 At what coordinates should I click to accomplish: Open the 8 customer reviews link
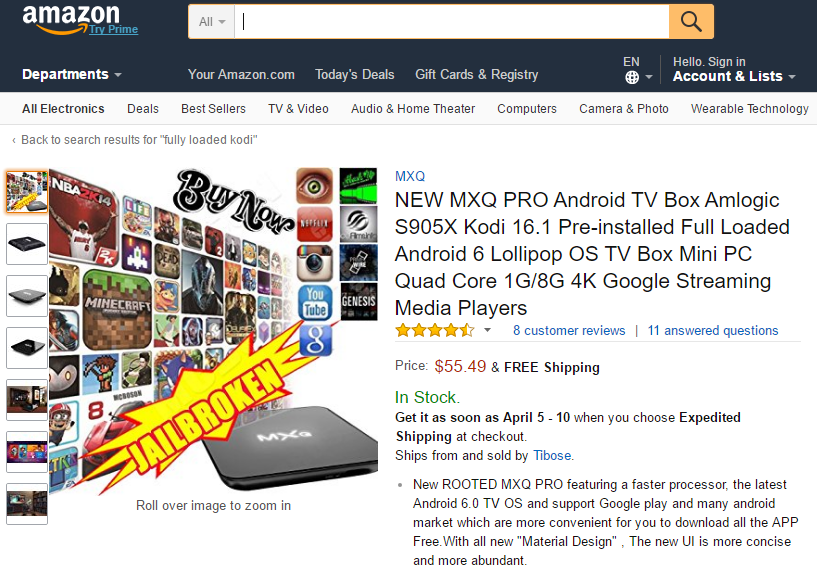pos(569,330)
